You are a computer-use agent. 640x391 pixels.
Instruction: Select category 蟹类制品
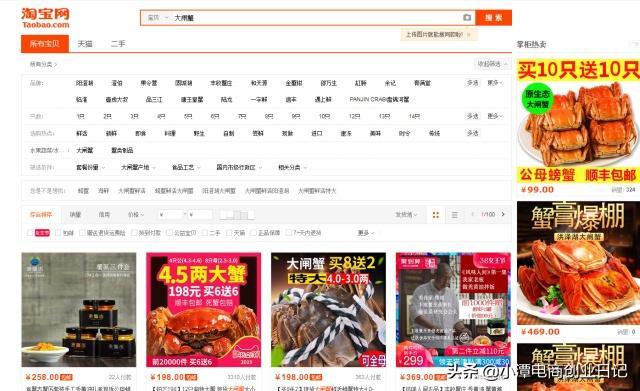click(x=122, y=150)
